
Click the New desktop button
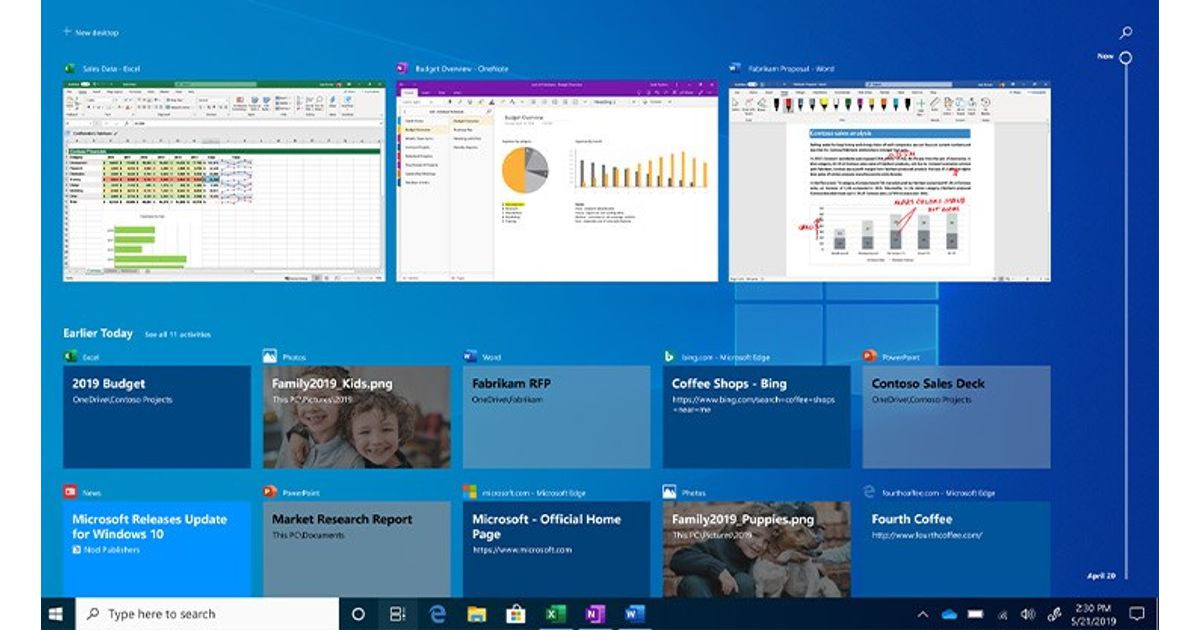(92, 32)
